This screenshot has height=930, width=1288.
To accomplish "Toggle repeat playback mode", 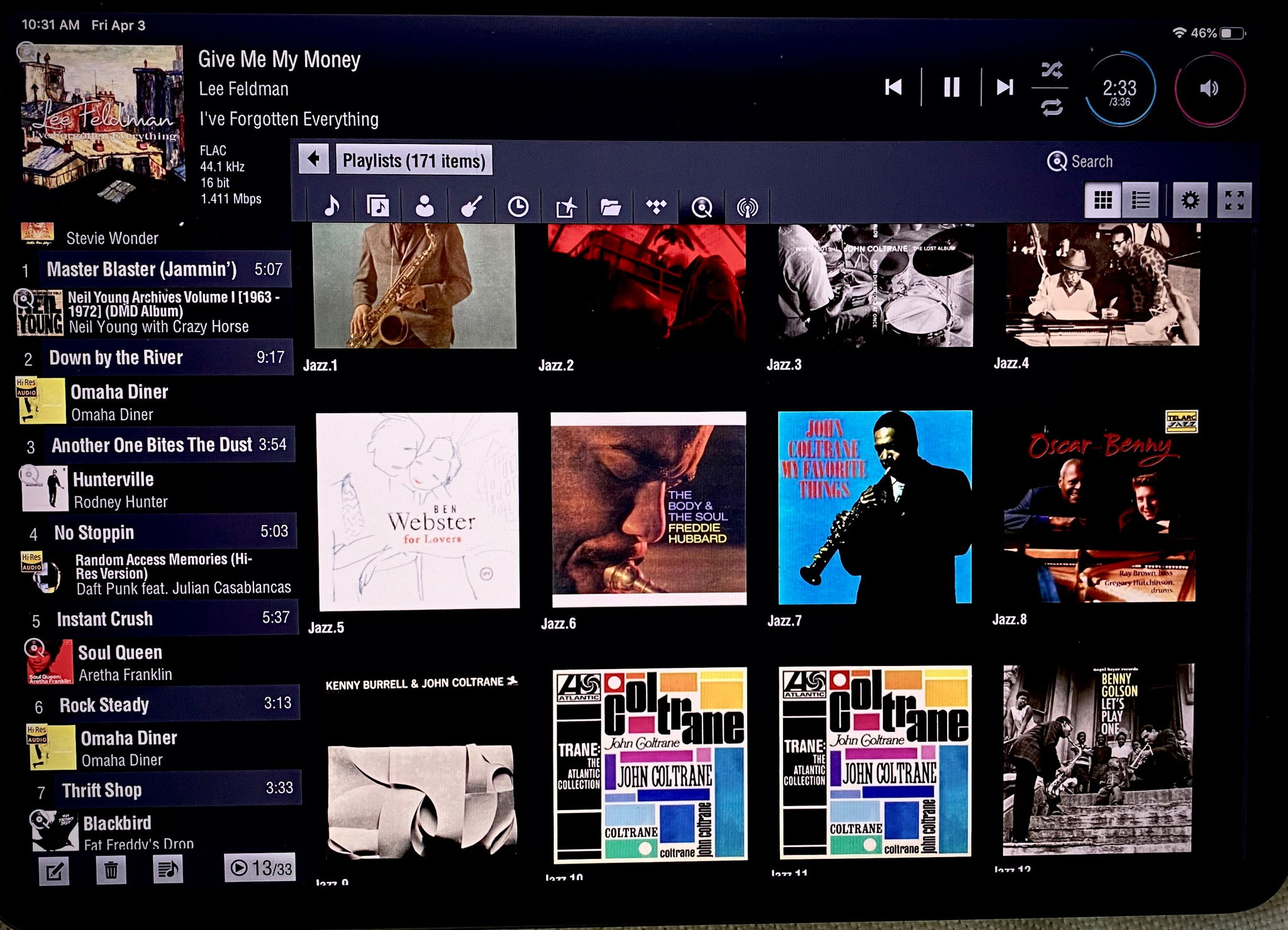I will [1052, 108].
